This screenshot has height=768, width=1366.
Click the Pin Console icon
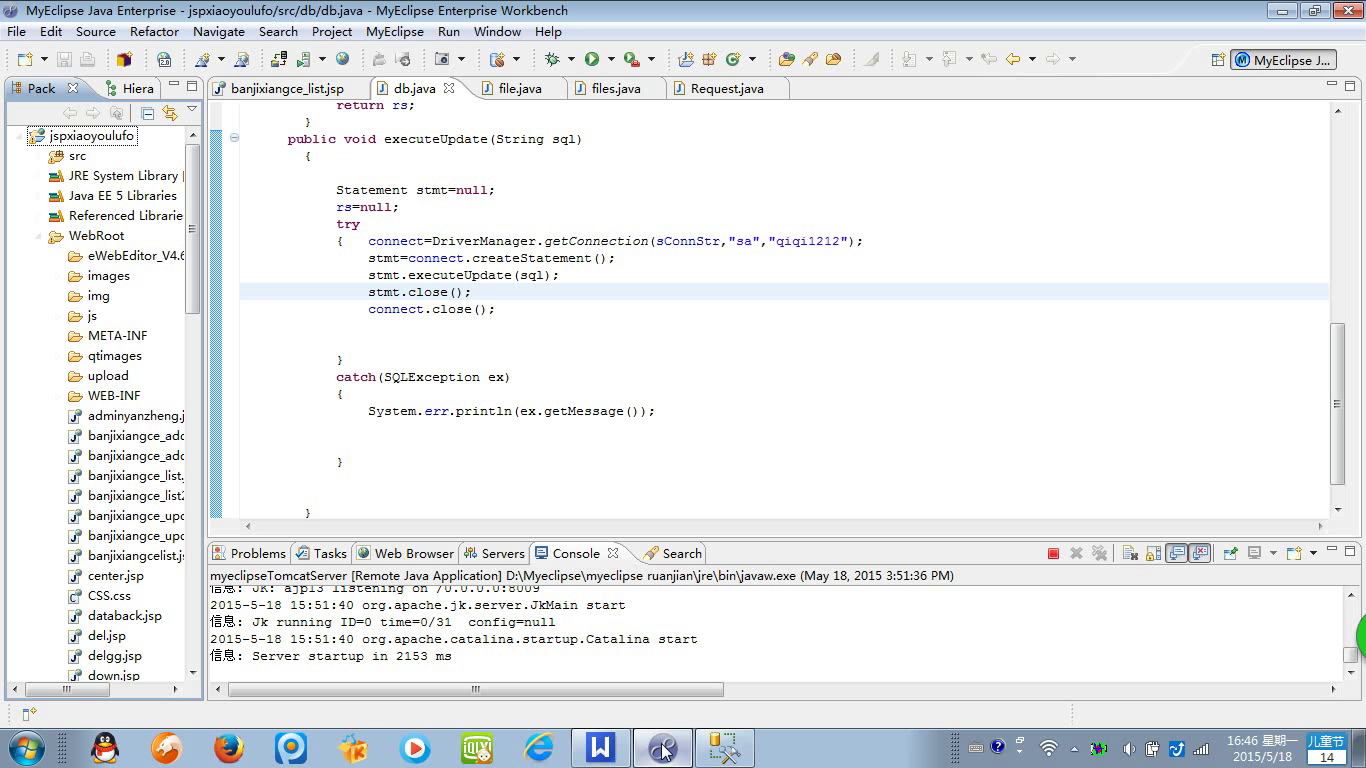(1231, 553)
